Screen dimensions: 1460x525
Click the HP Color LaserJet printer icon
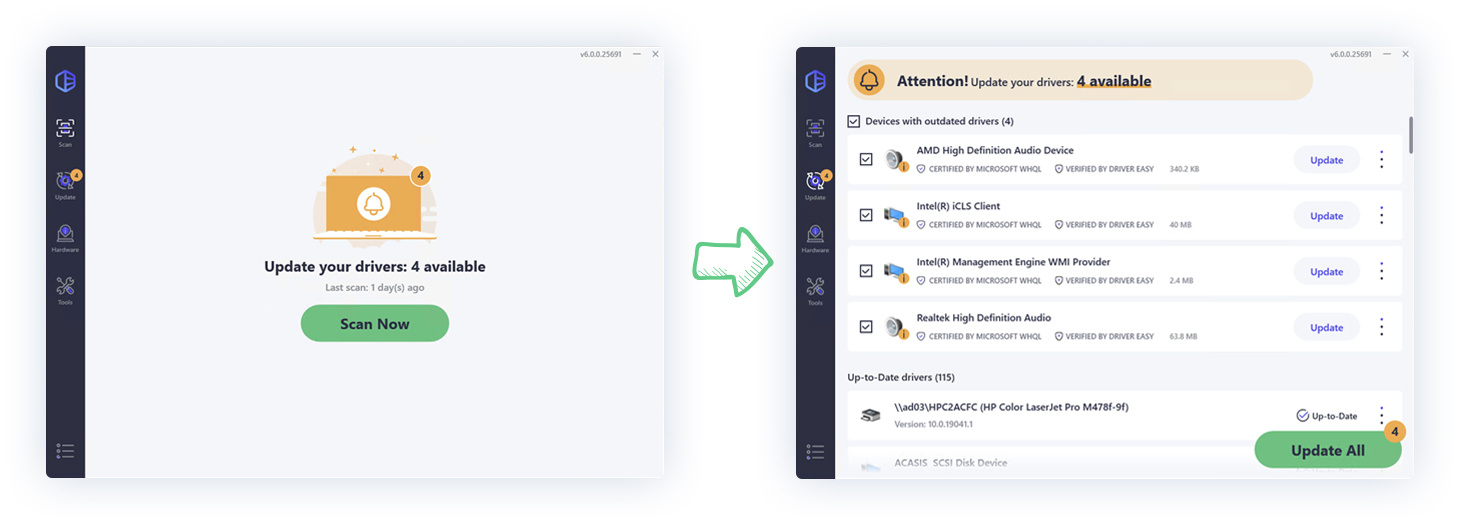point(871,415)
